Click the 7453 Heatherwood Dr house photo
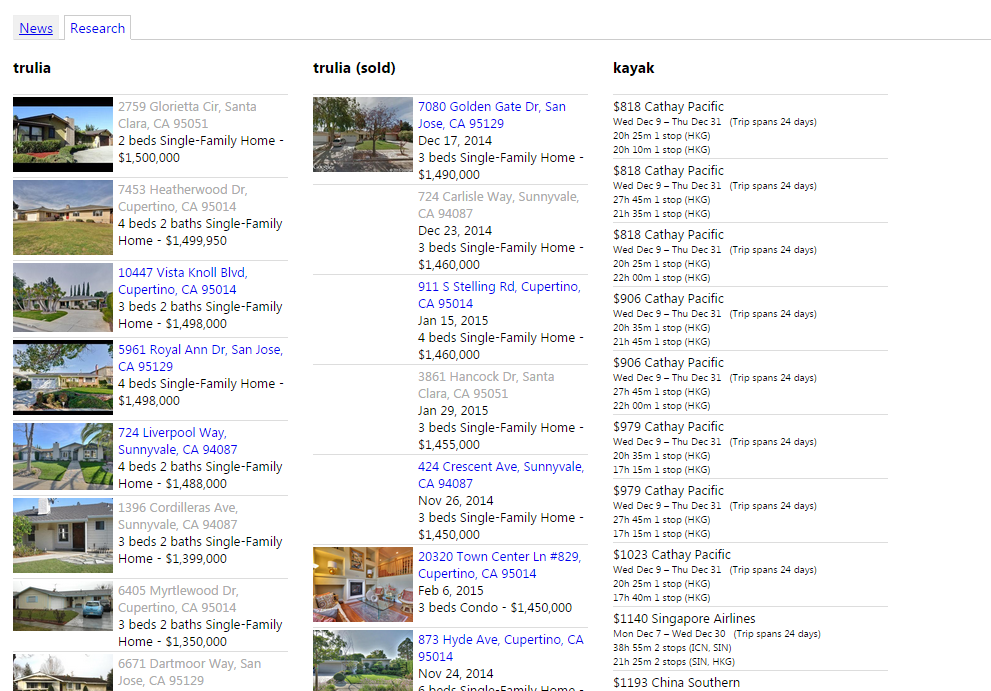Screen dimensions: 991x691 [x=63, y=217]
